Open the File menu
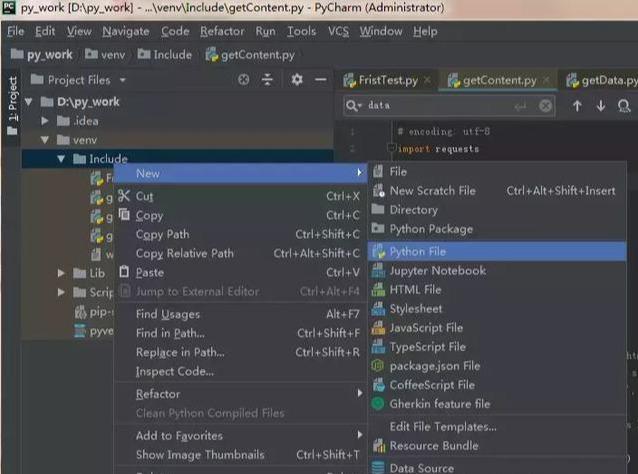638x474 pixels. [x=15, y=31]
